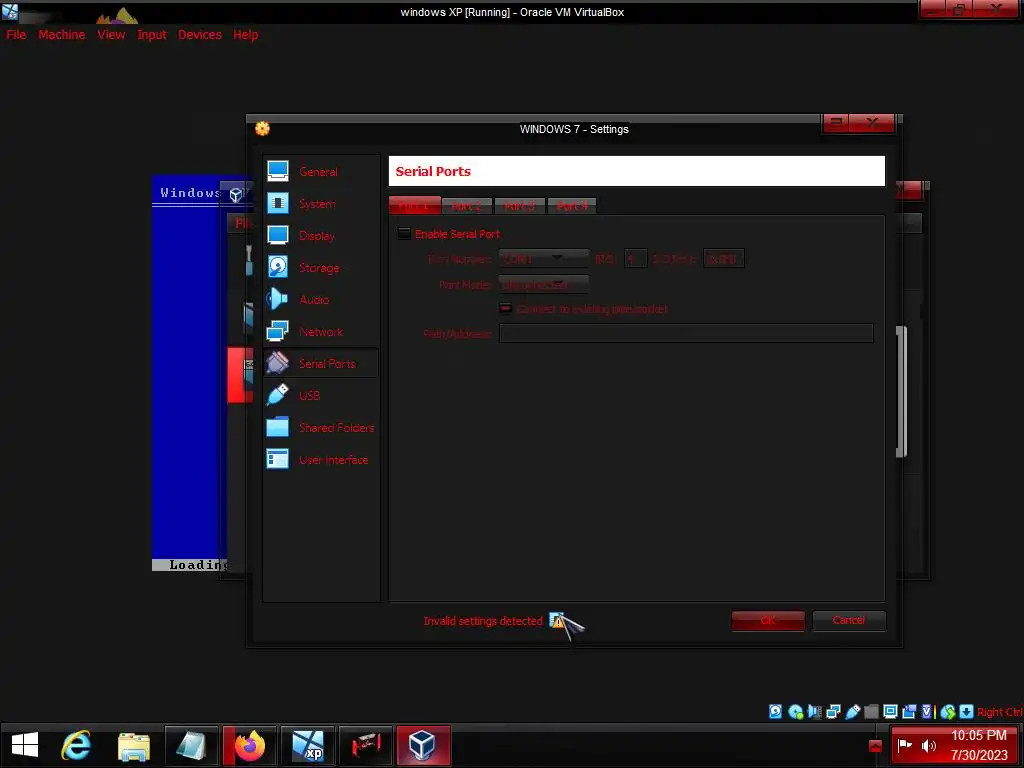Focus the Path/Address text field
This screenshot has width=1024, height=768.
(686, 333)
